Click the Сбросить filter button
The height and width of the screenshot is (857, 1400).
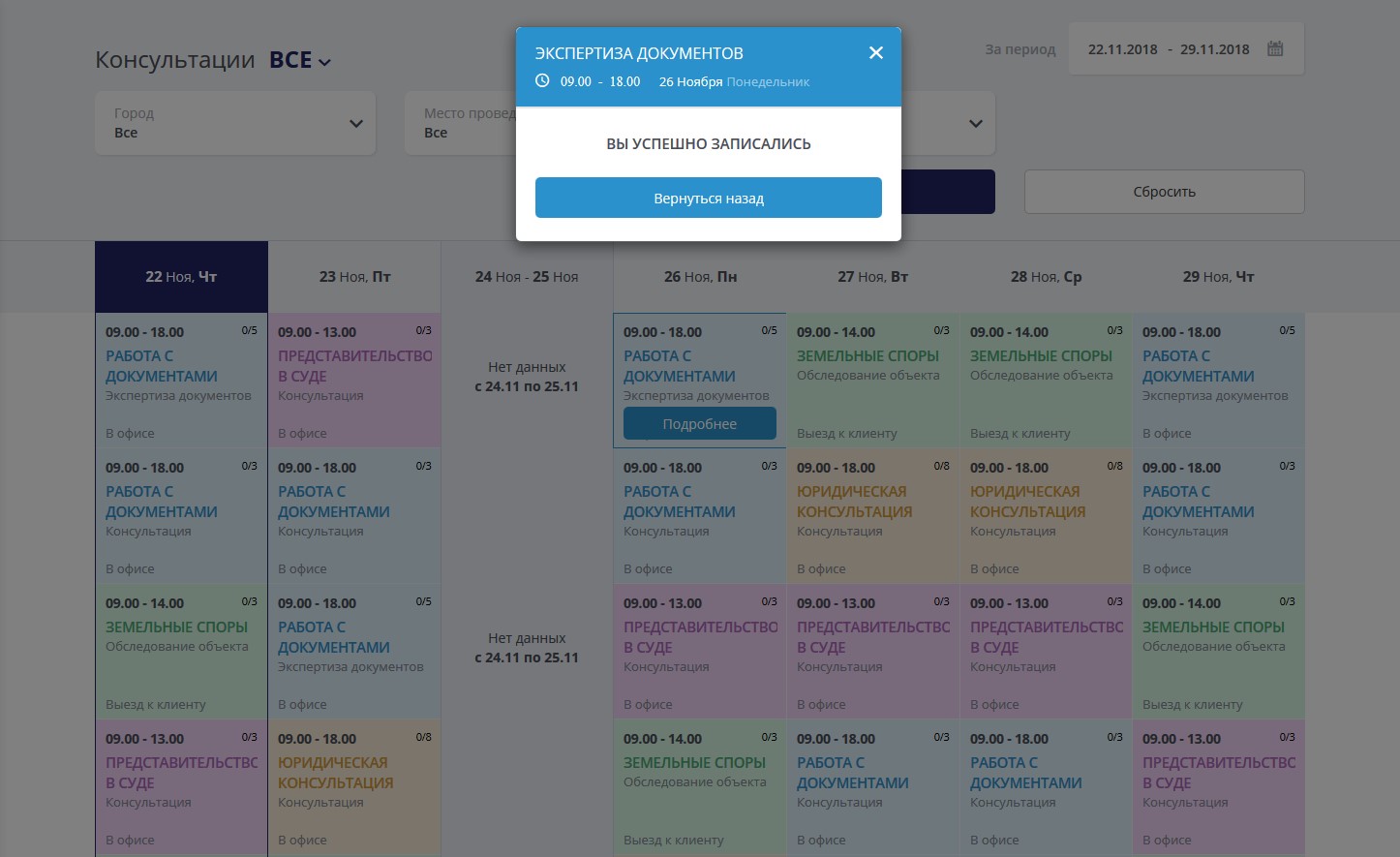click(x=1164, y=192)
